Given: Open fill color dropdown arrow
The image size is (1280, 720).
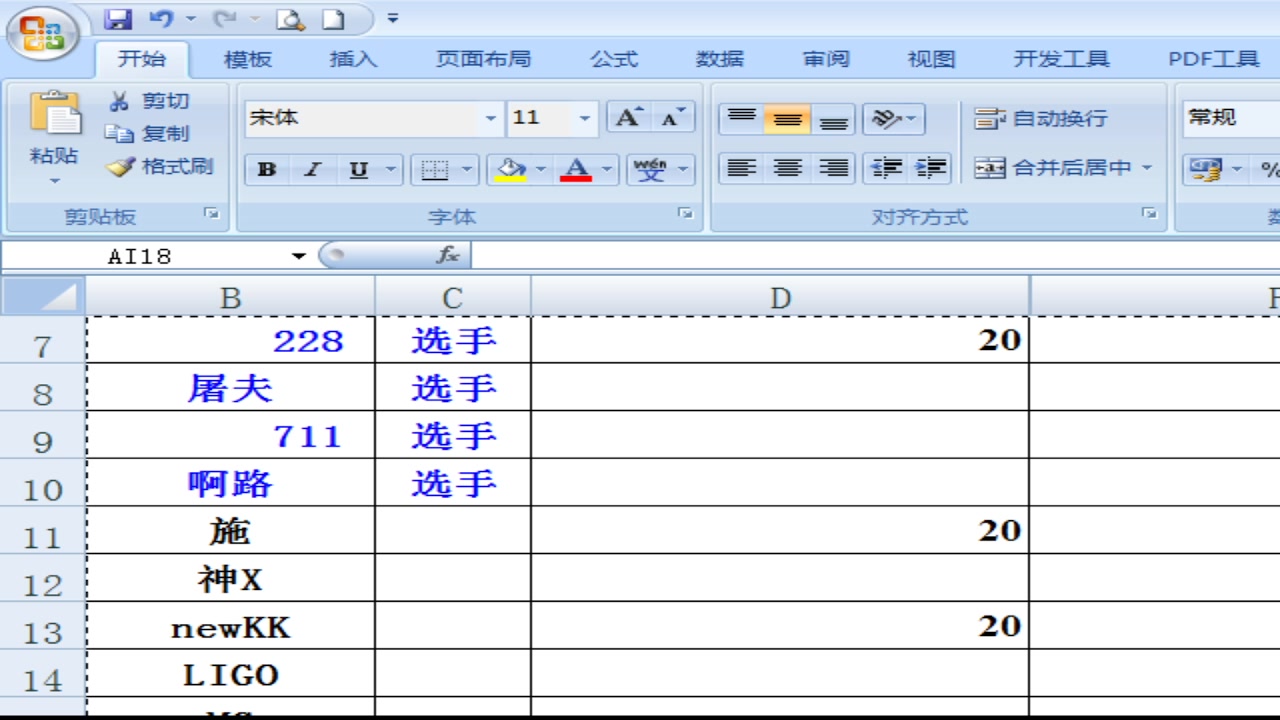Looking at the screenshot, I should [542, 169].
